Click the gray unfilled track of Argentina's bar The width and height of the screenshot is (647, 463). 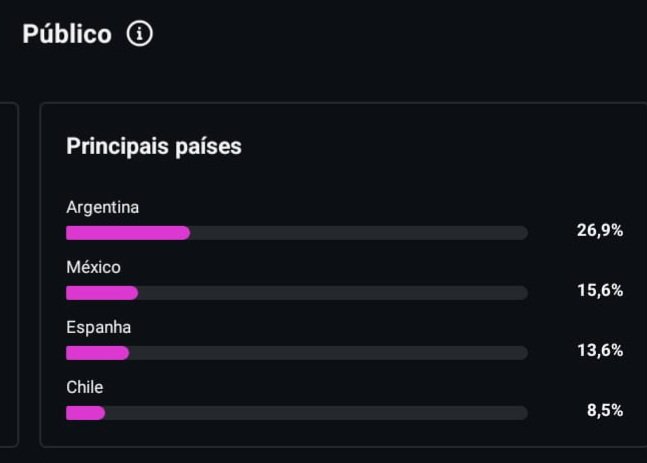(358, 233)
